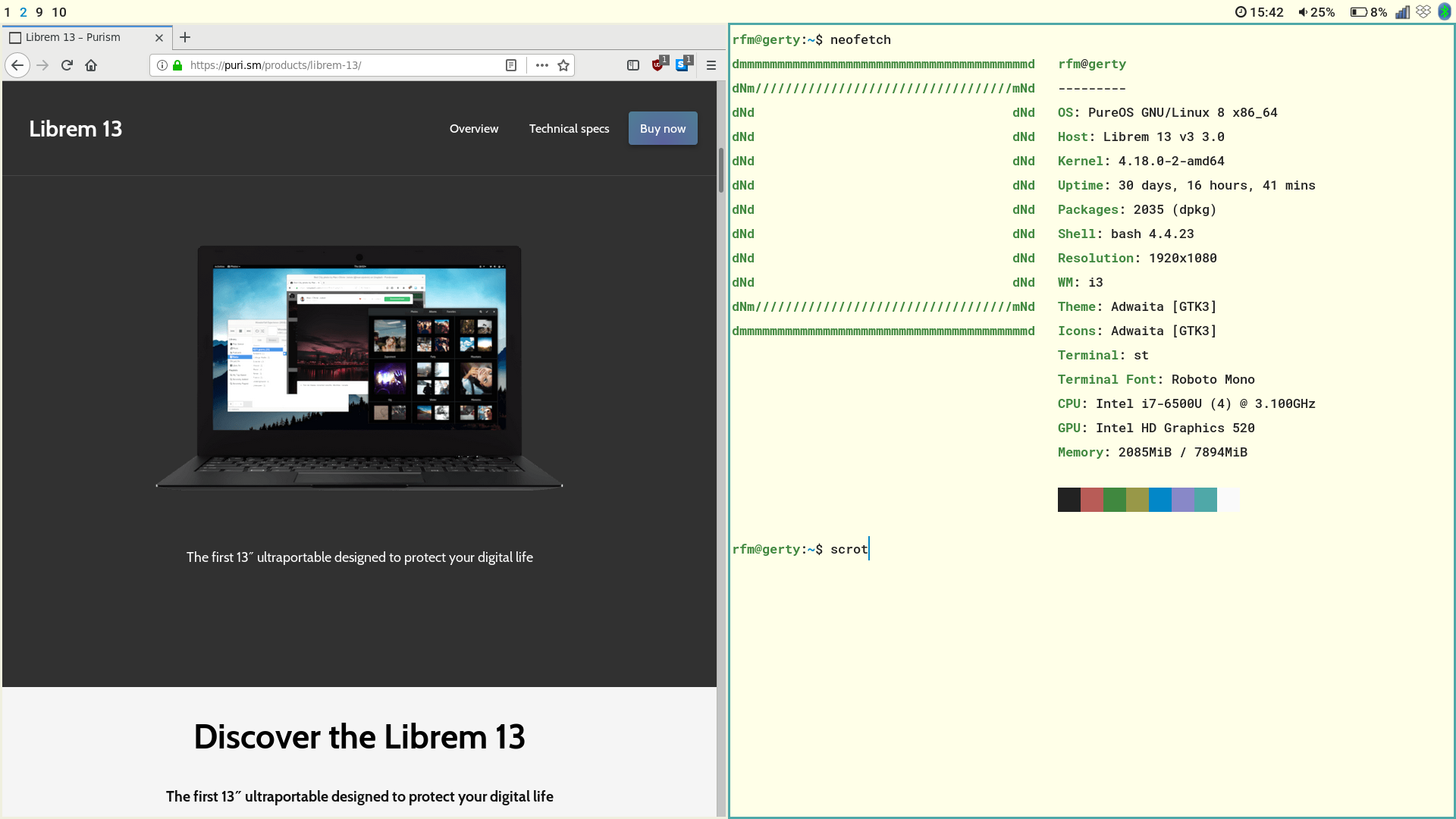Click the blue S extension icon
Image resolution: width=1456 pixels, height=819 pixels.
682,65
